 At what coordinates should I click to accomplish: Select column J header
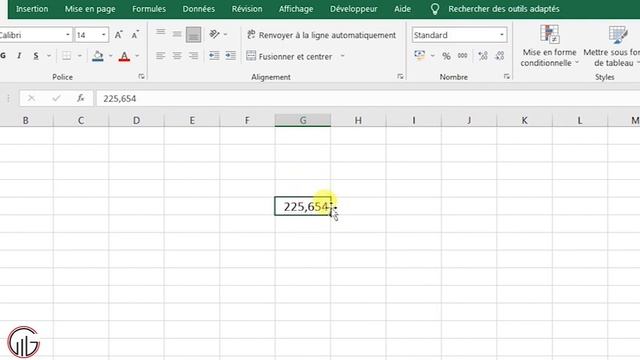coord(469,120)
